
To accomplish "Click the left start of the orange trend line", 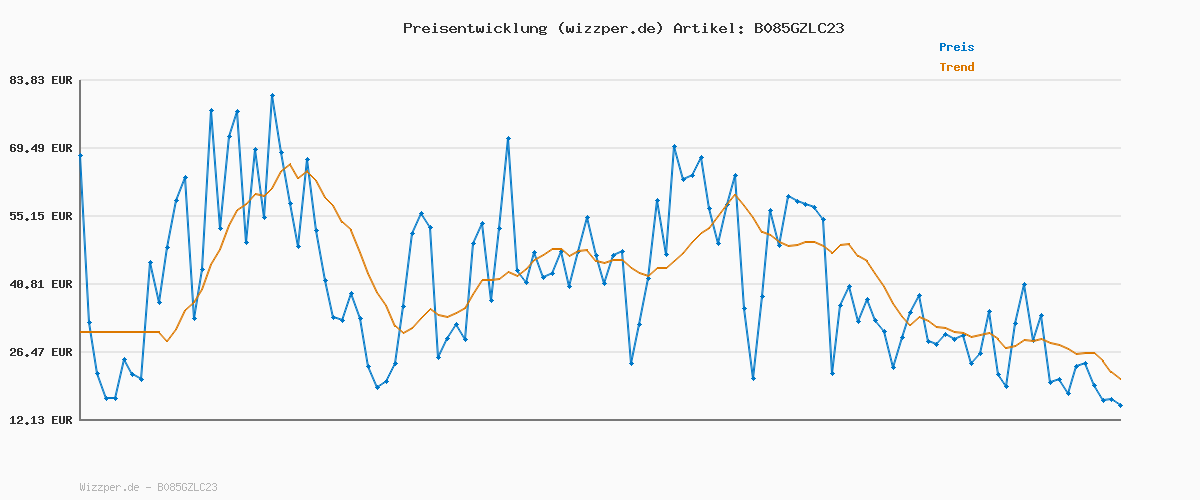I will (81, 332).
